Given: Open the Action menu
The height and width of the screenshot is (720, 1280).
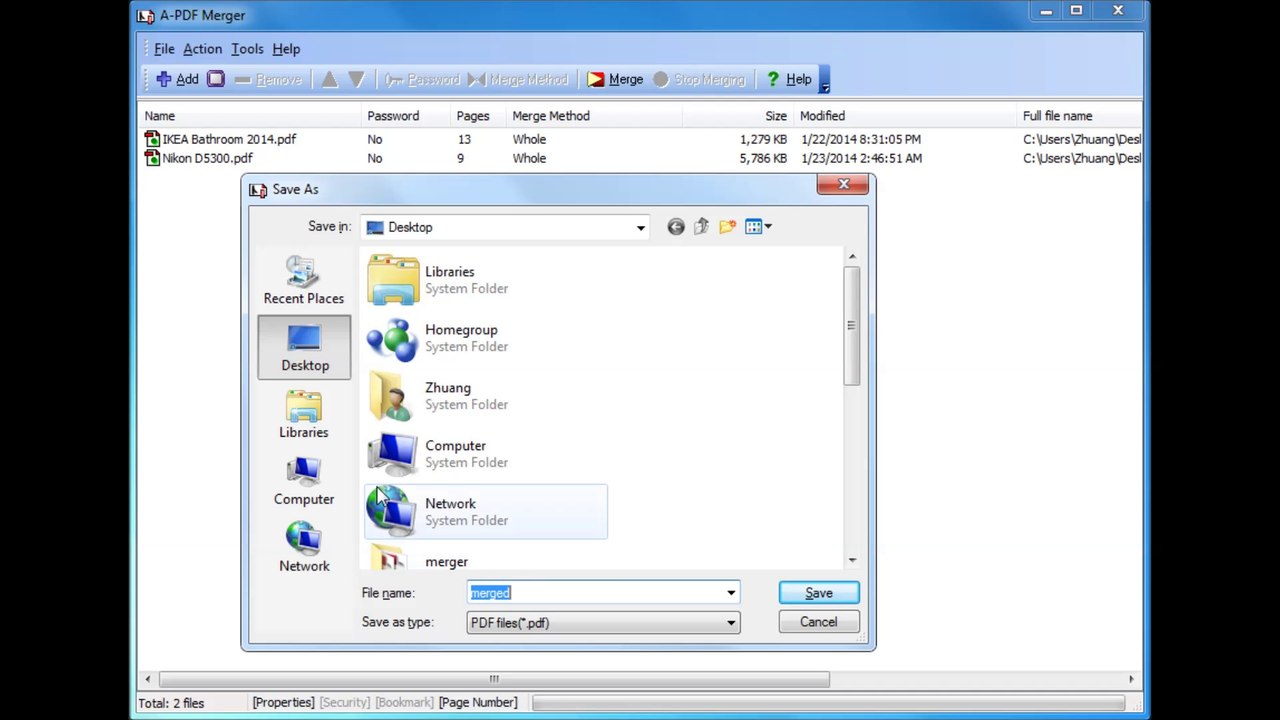Looking at the screenshot, I should click(x=202, y=48).
